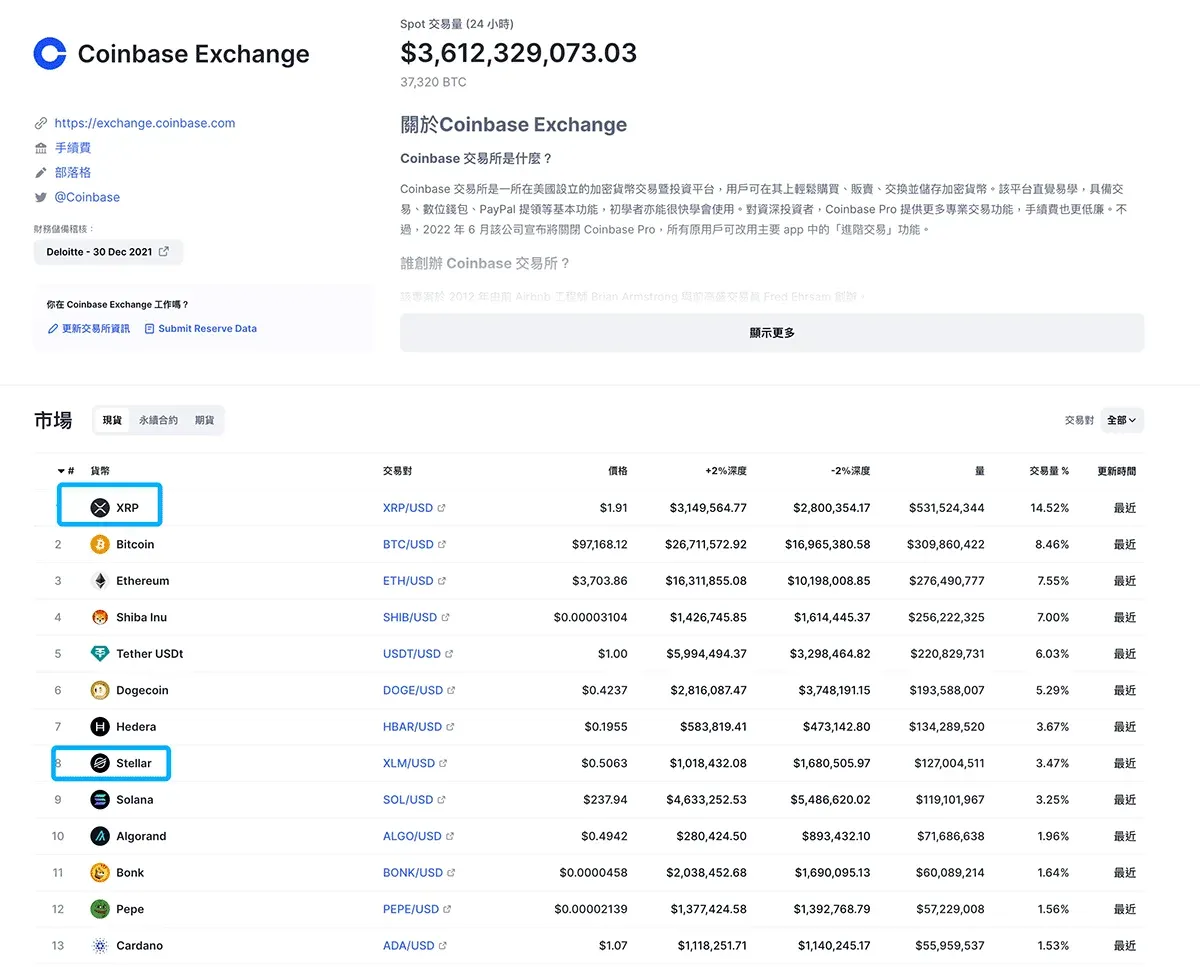Click the Shiba Inu coin icon
The image size is (1200, 967).
(99, 617)
